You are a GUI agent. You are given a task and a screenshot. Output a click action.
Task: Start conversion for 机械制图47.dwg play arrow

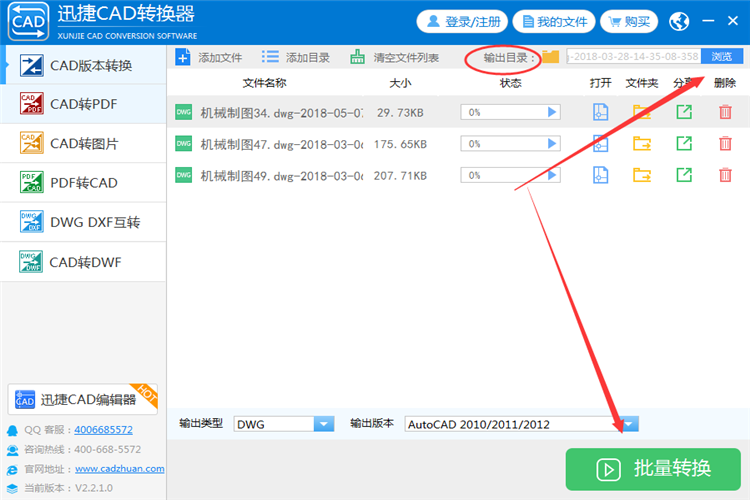551,144
